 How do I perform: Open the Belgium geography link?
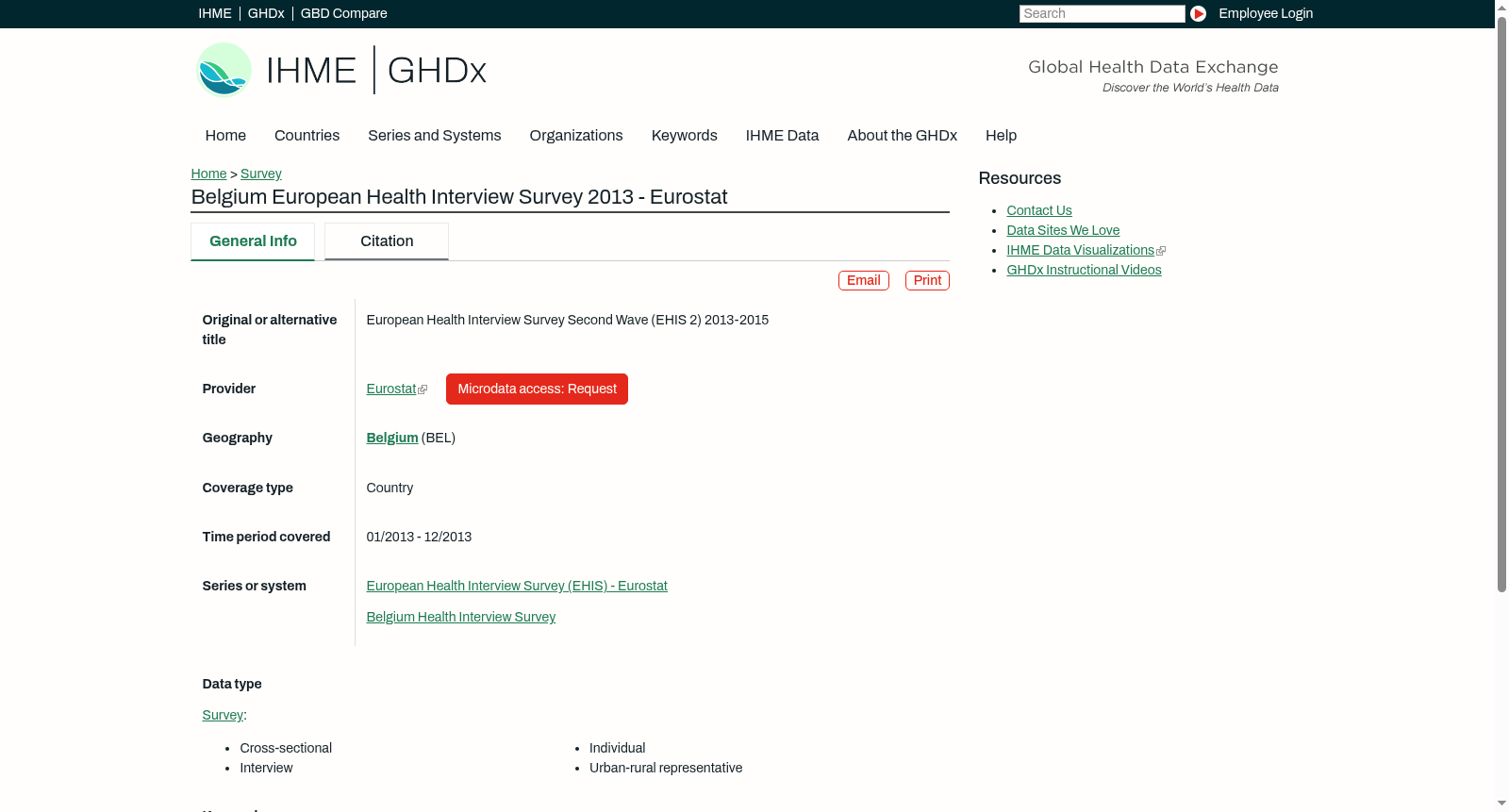tap(392, 438)
